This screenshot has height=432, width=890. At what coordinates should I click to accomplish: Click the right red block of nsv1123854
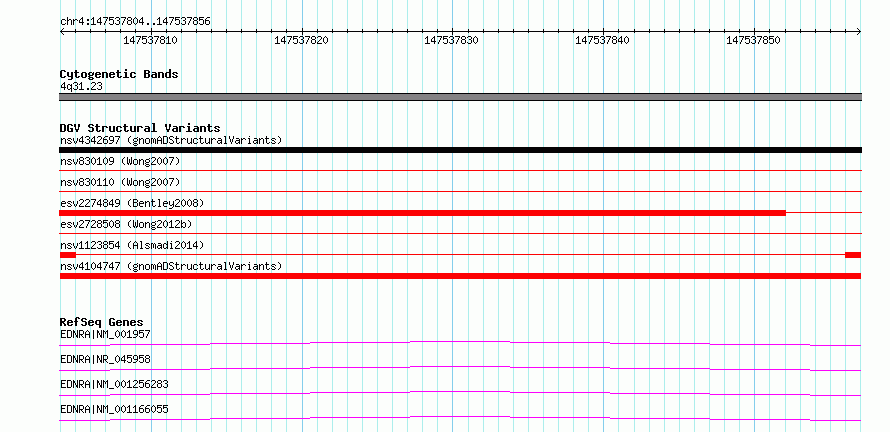(853, 255)
